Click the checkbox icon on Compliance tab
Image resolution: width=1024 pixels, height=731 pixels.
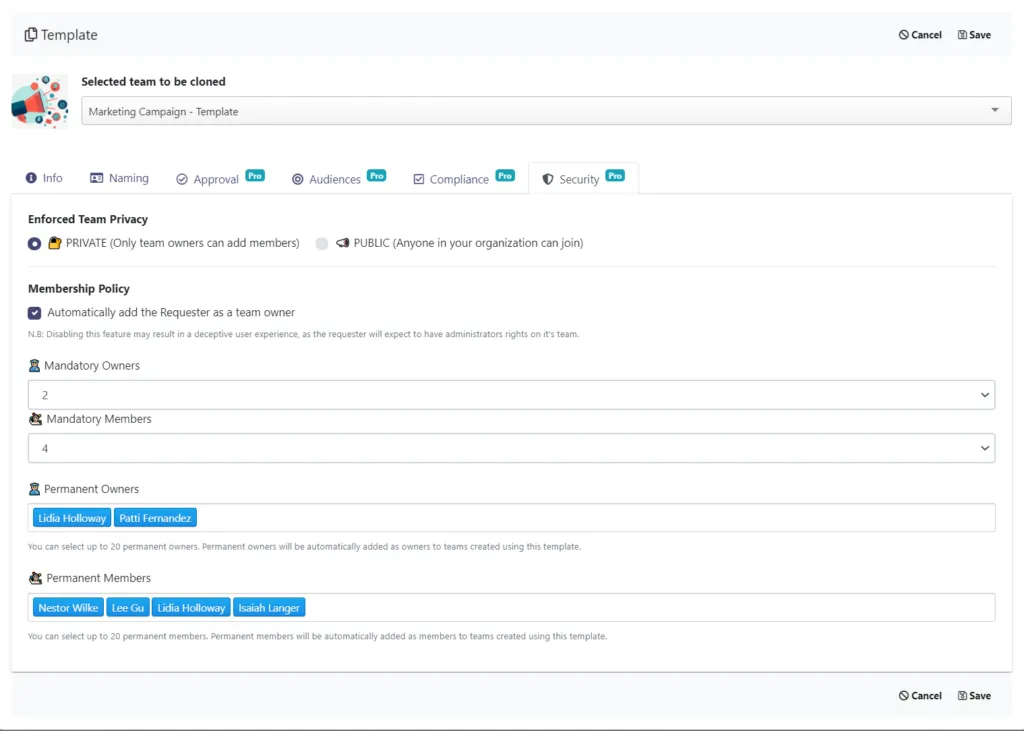(x=419, y=179)
